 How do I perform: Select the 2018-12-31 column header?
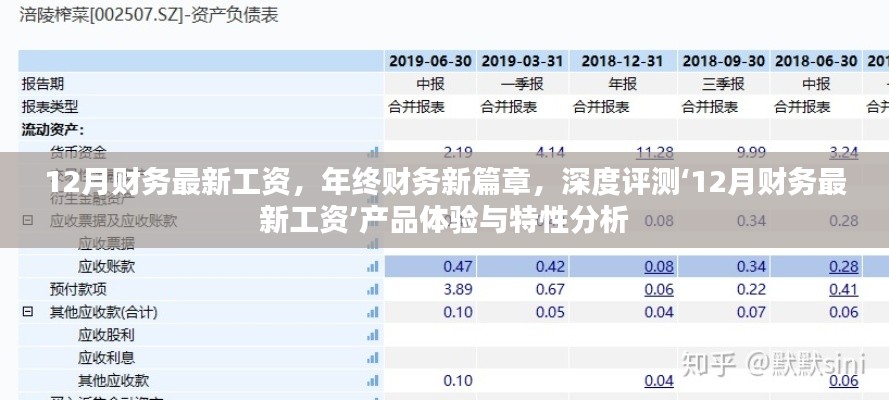(x=622, y=60)
